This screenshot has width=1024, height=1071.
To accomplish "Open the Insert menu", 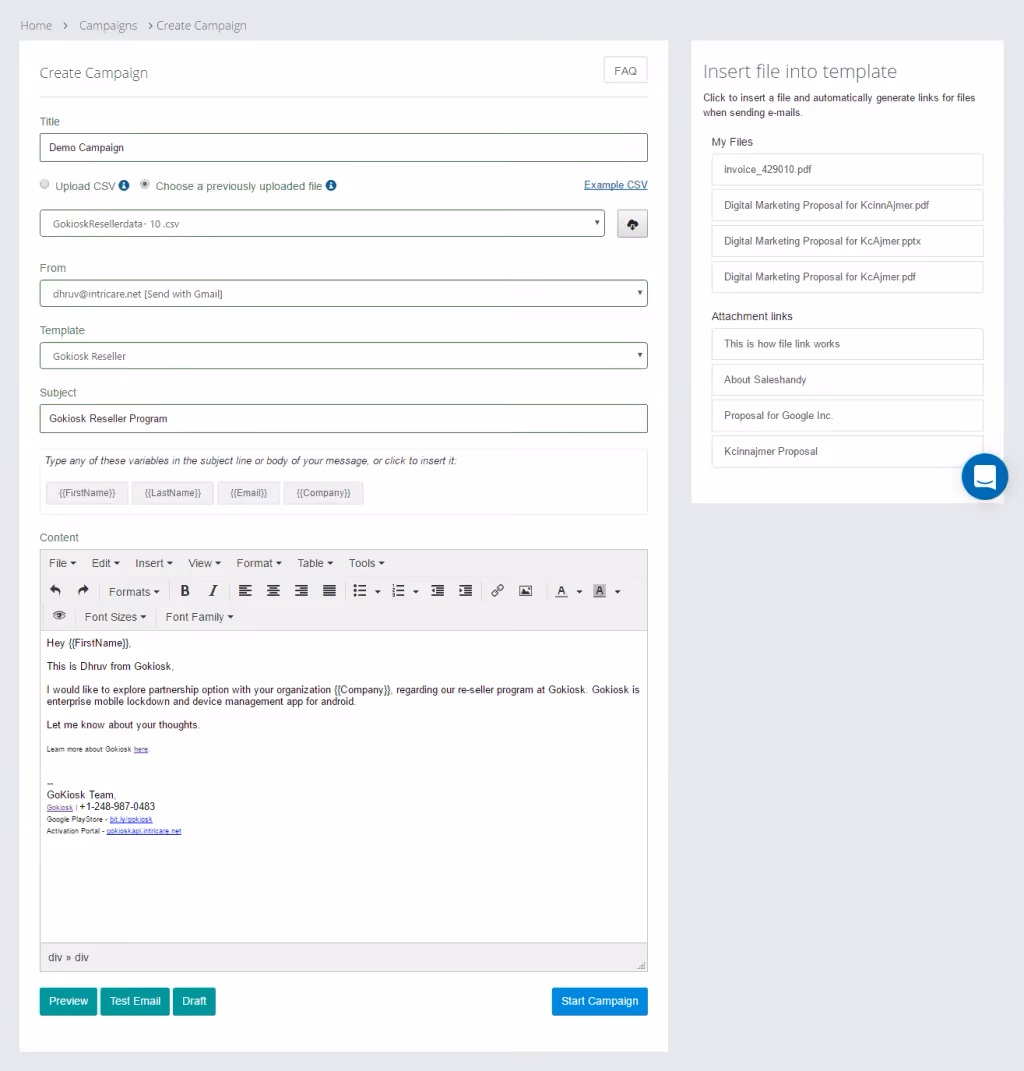I will [154, 563].
